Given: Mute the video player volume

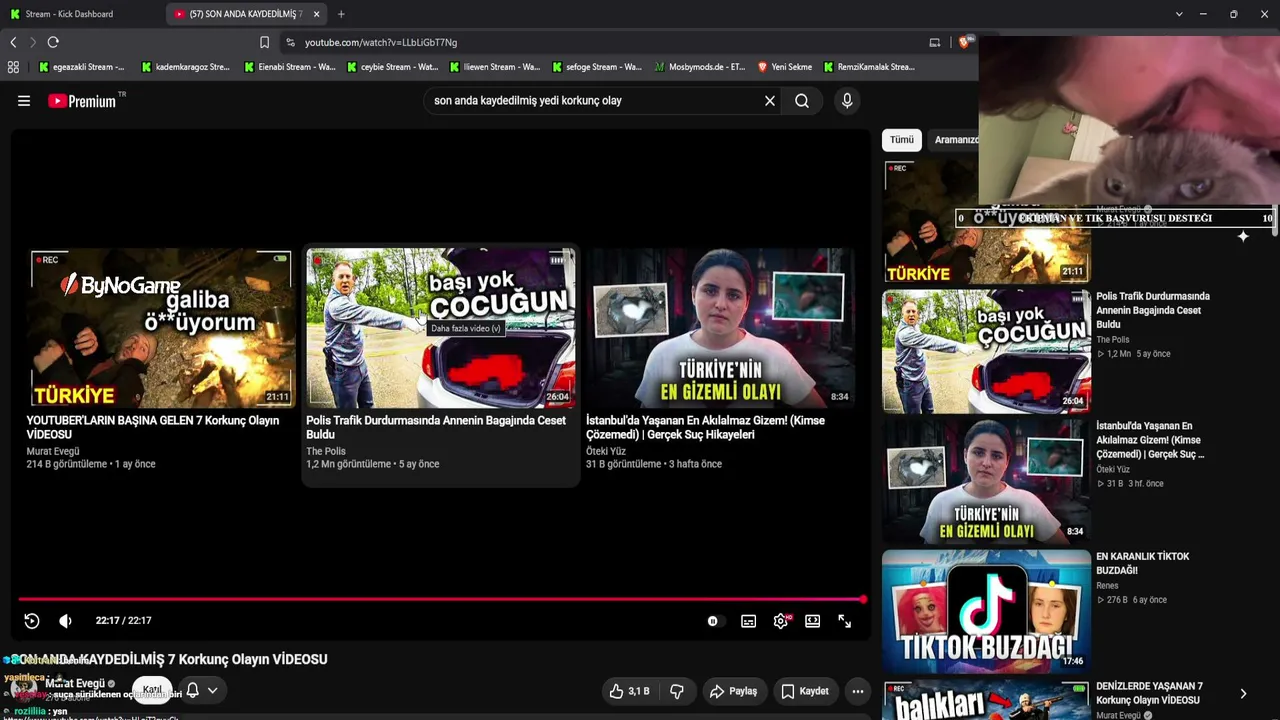Looking at the screenshot, I should 65,621.
